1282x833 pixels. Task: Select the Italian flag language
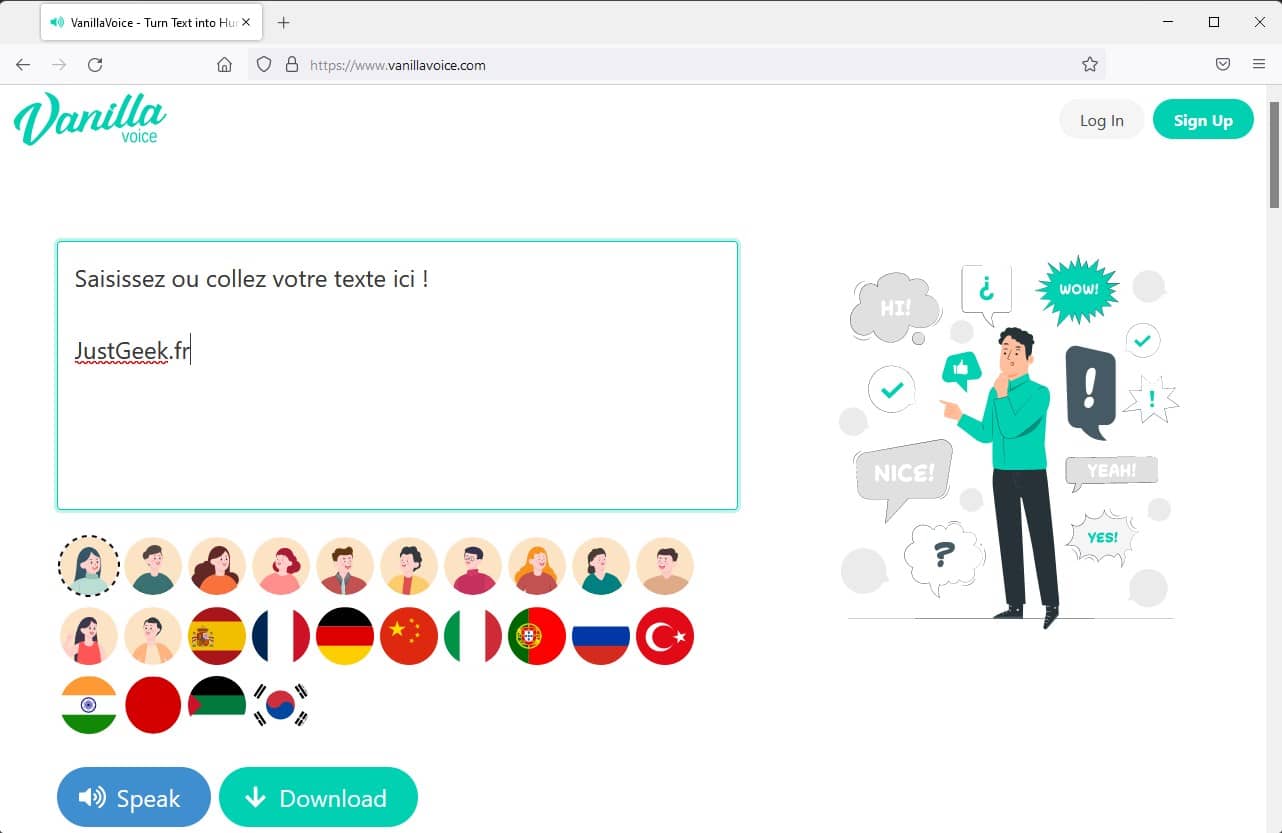tap(473, 636)
